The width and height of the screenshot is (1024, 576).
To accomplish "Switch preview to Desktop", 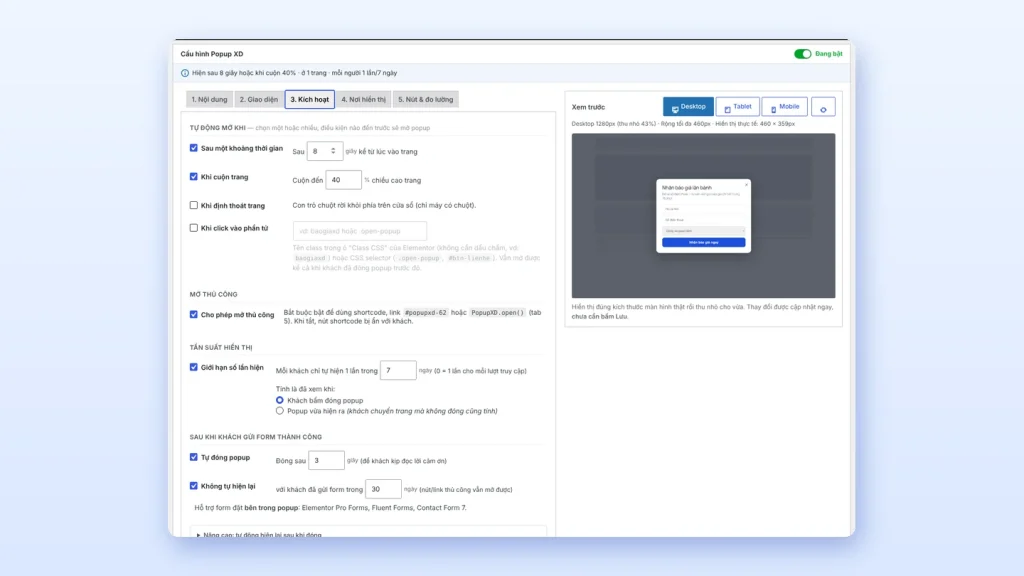I will coord(688,106).
